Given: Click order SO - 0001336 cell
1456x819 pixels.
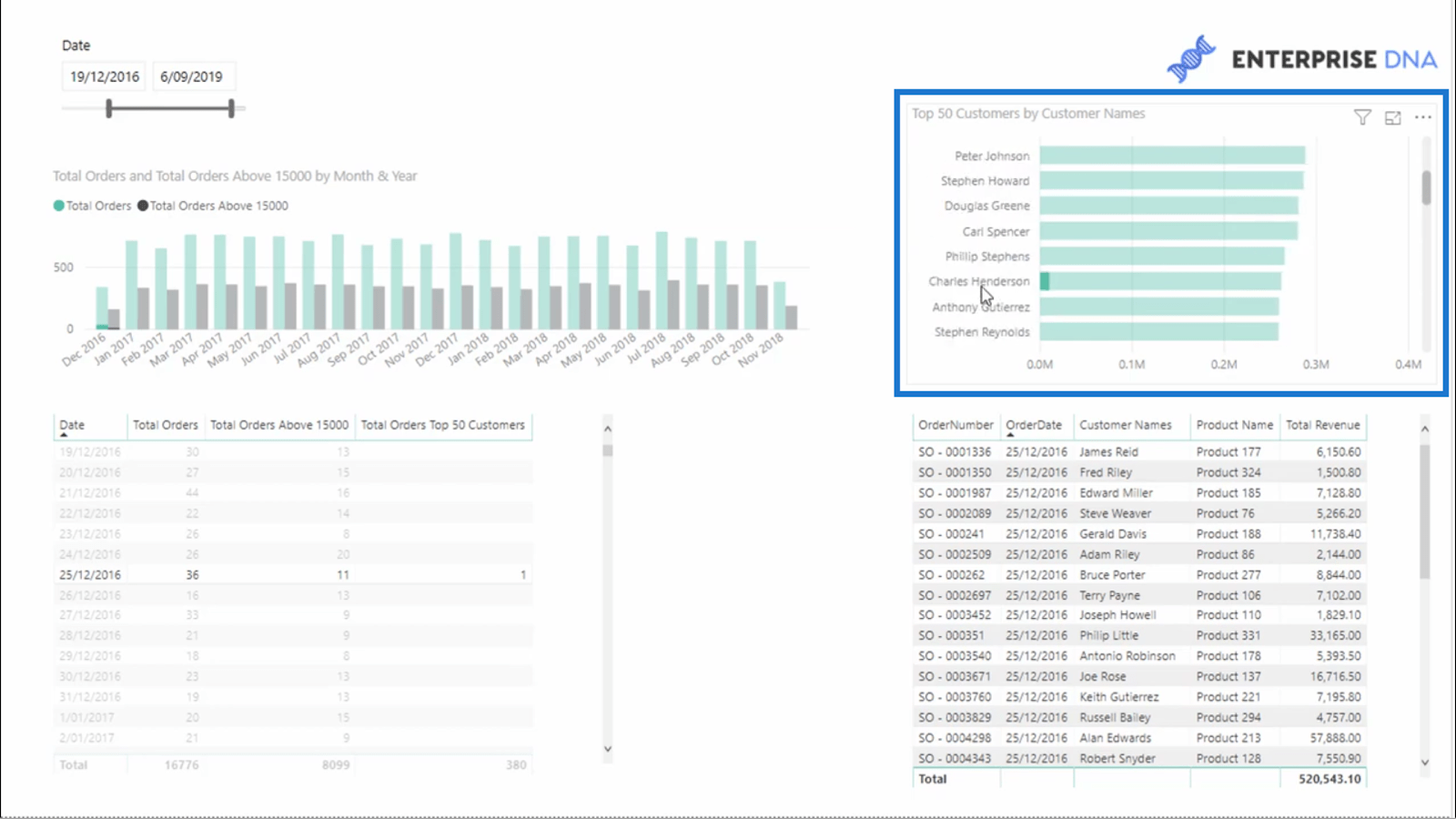Looking at the screenshot, I should click(955, 452).
